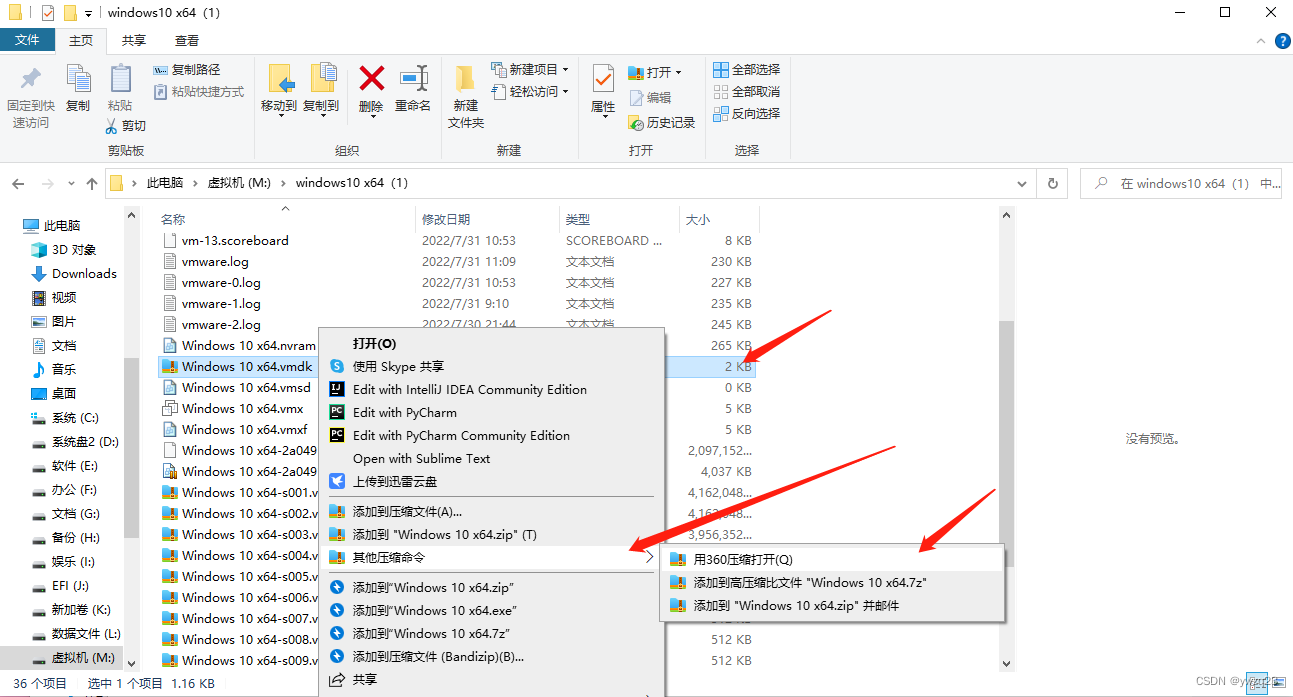
Task: Invert selection with 反向选择
Action: pos(745,112)
